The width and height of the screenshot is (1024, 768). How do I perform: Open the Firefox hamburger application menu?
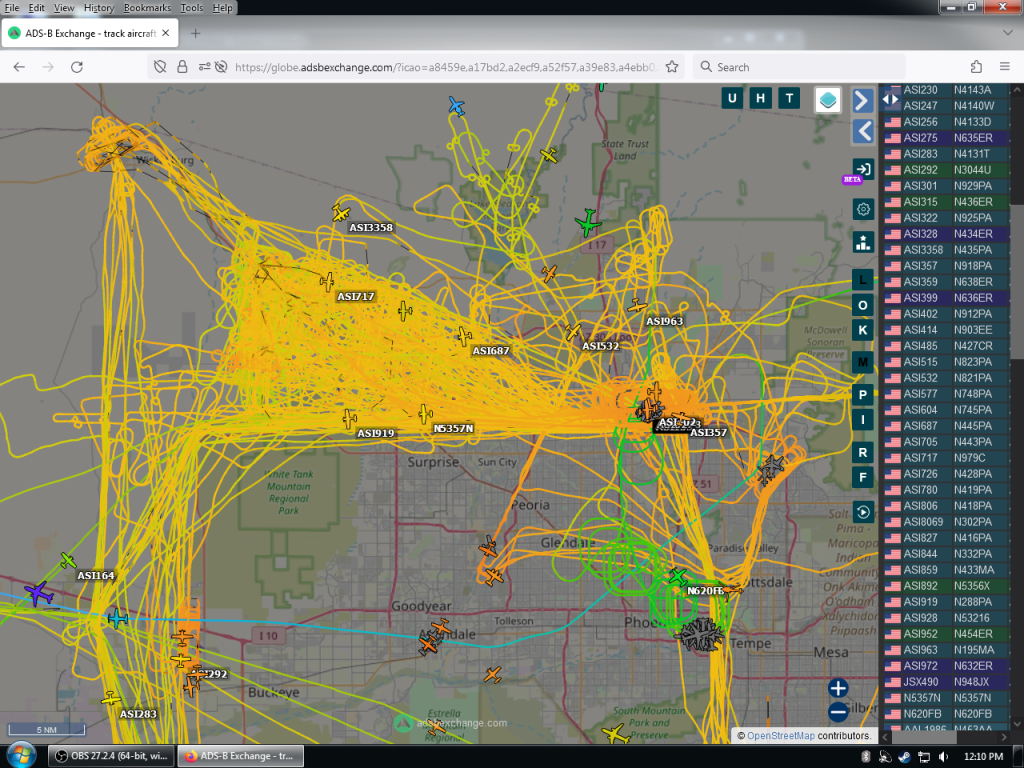(x=1004, y=67)
